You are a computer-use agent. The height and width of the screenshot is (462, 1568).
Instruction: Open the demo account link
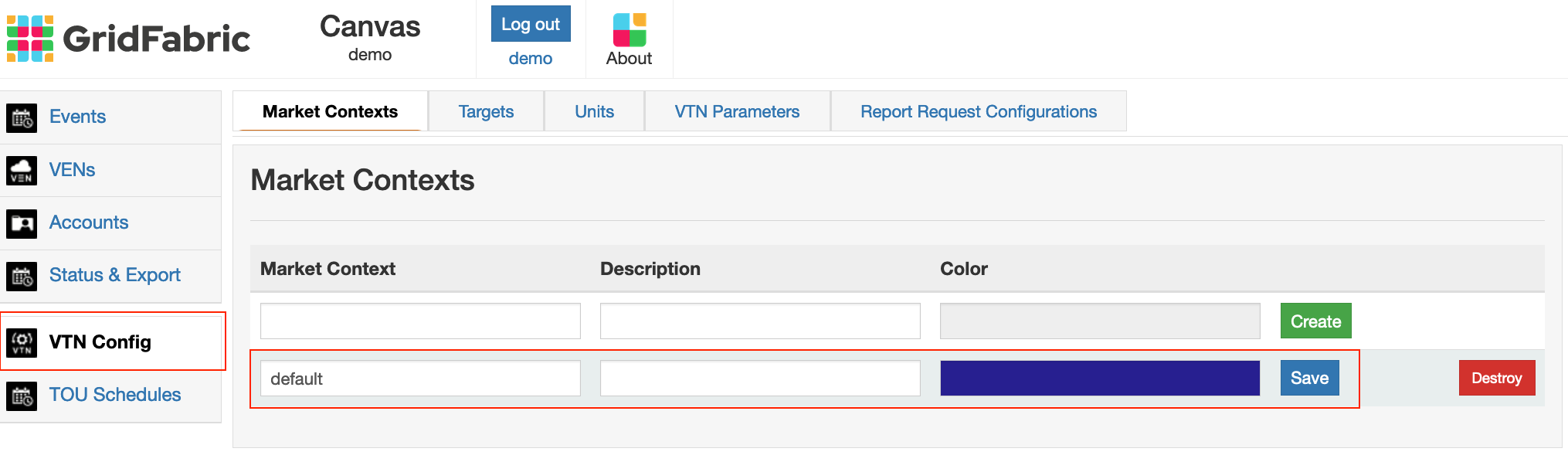point(530,58)
